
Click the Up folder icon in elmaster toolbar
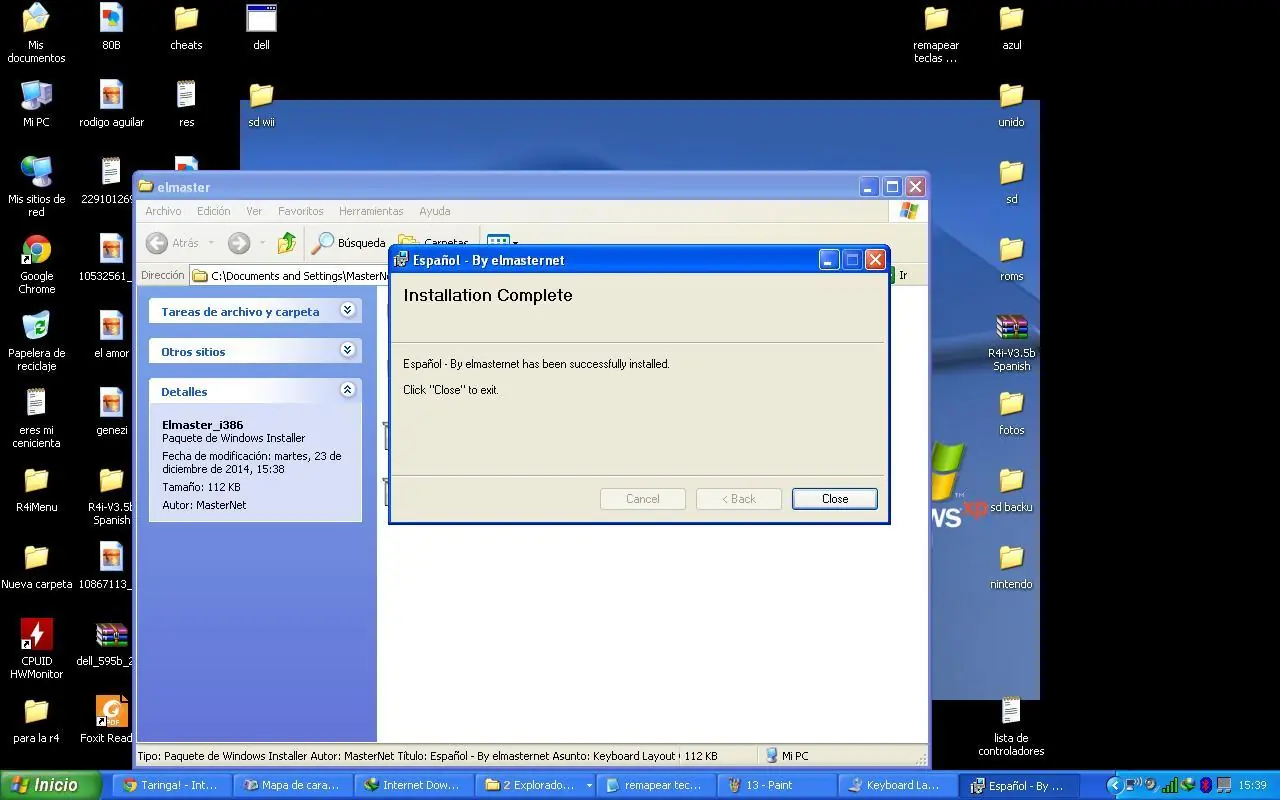pyautogui.click(x=287, y=243)
